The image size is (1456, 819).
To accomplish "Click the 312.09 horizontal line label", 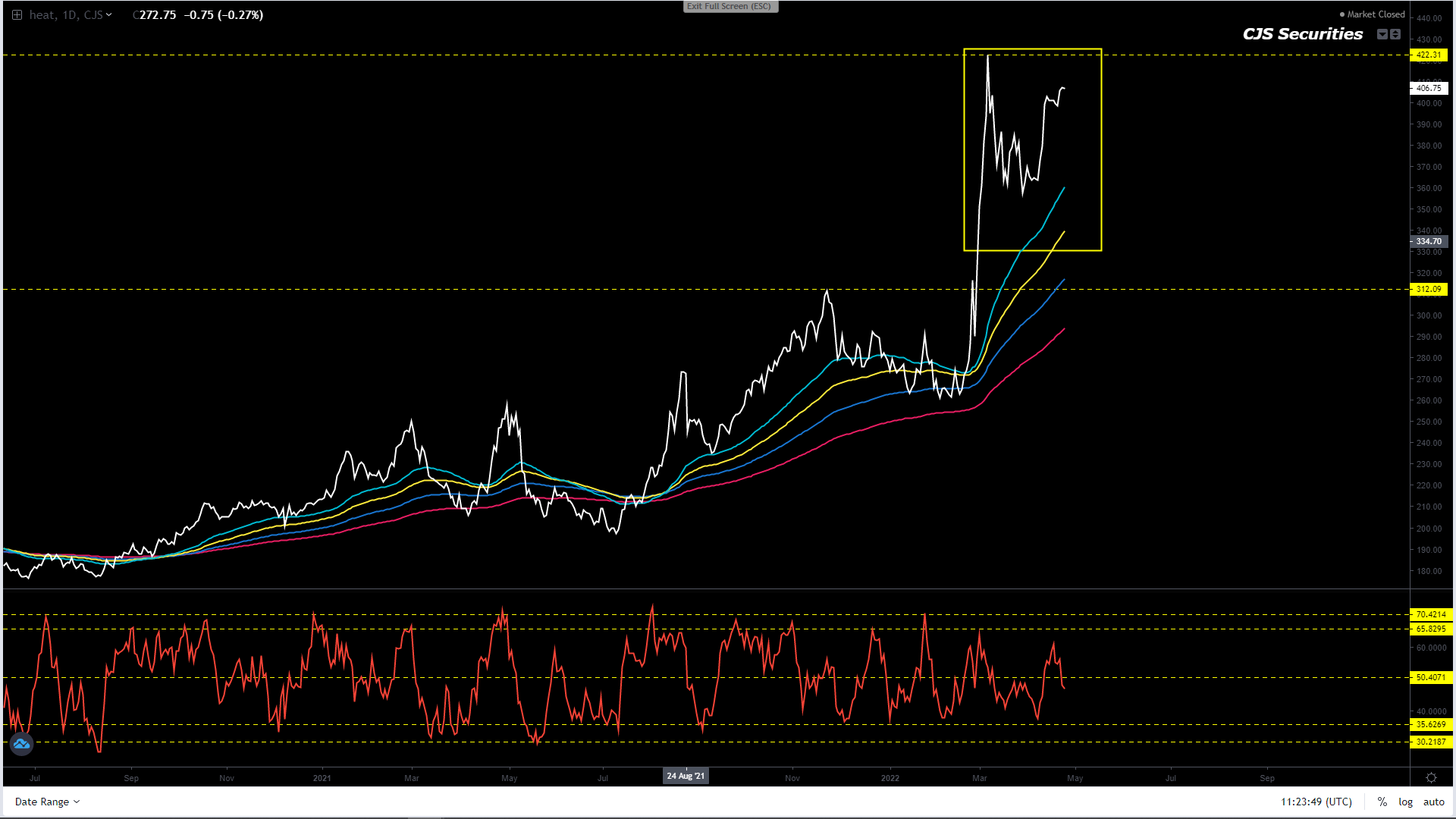I will (x=1429, y=289).
